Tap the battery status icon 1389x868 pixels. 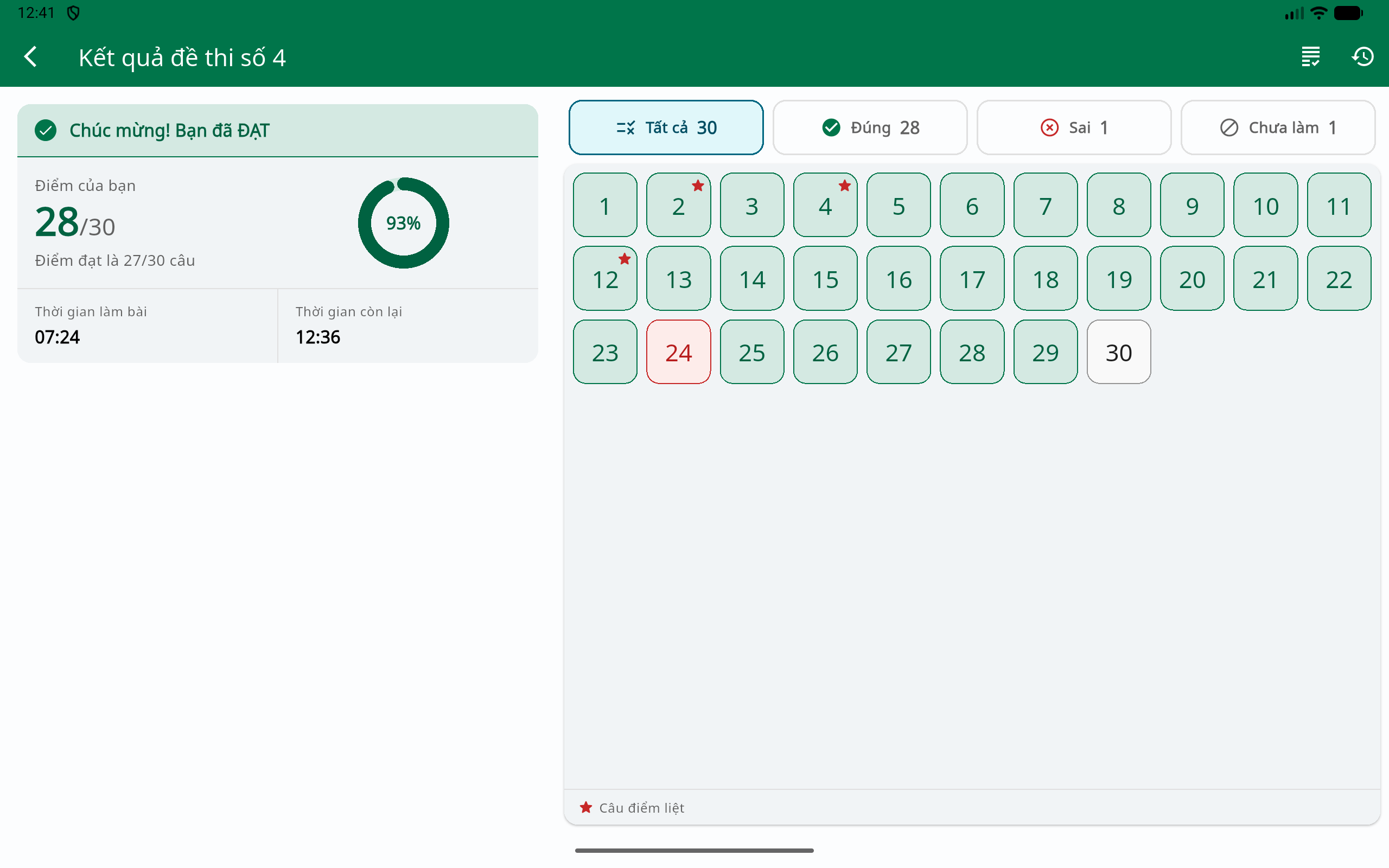1348,12
